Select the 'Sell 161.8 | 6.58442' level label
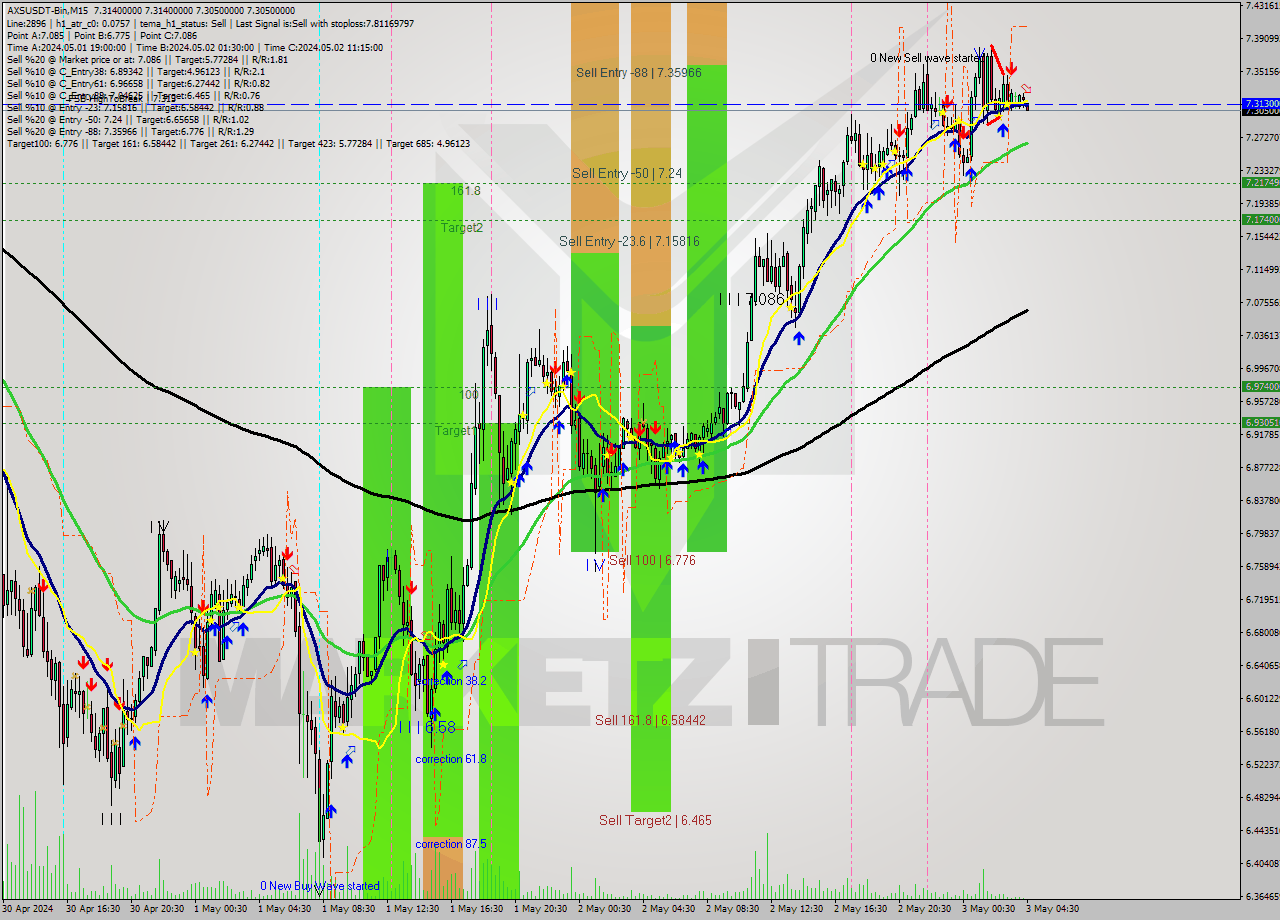 coord(650,720)
